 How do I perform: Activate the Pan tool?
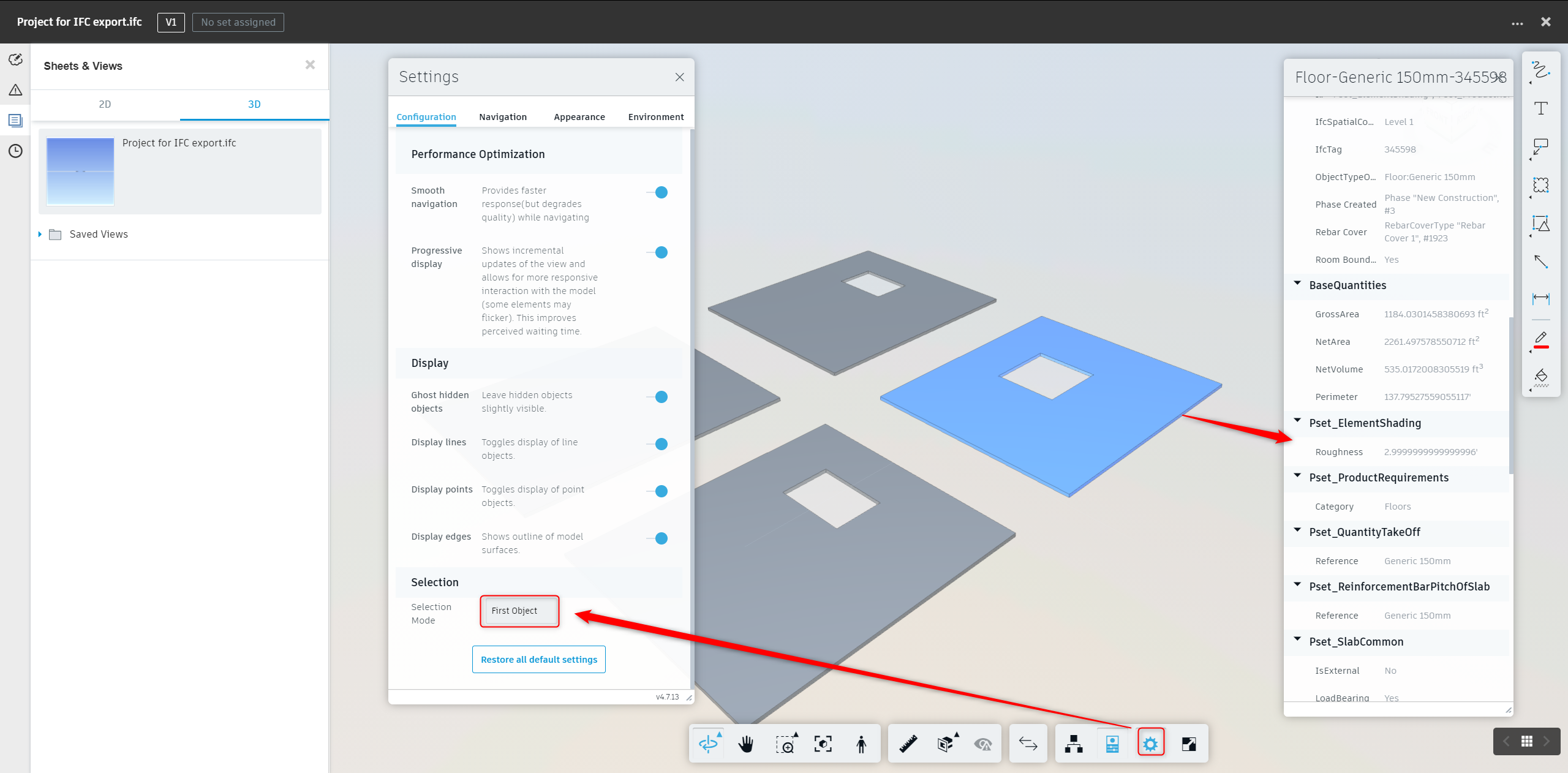(746, 743)
